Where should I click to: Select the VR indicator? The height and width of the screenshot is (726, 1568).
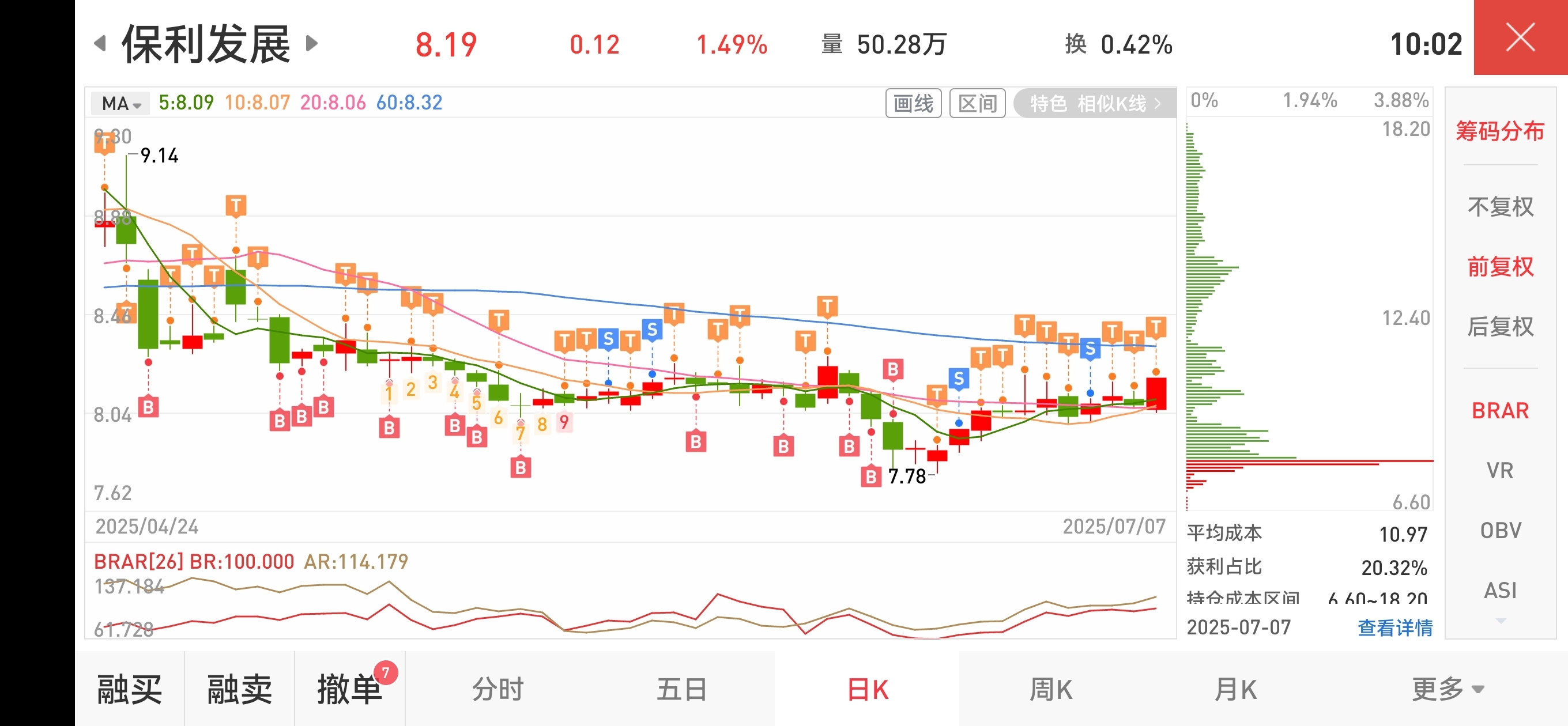click(x=1500, y=470)
